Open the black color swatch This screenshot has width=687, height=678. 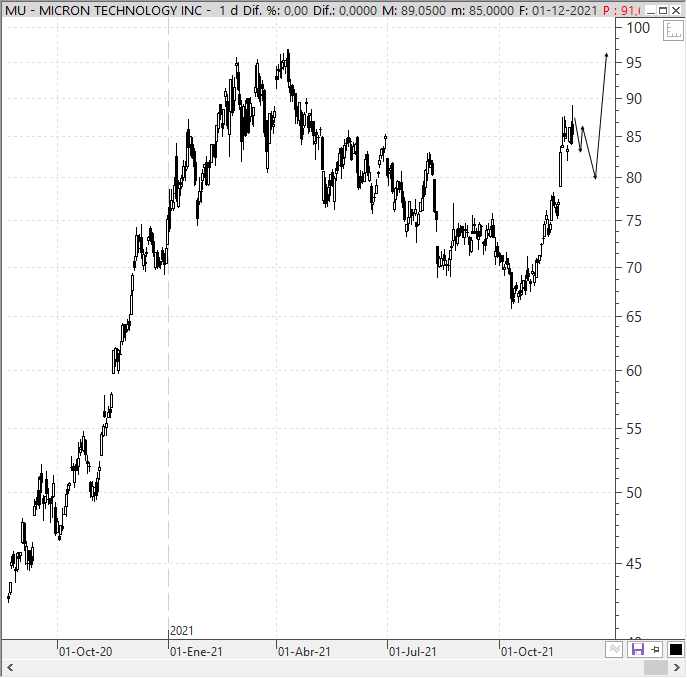pyautogui.click(x=676, y=649)
